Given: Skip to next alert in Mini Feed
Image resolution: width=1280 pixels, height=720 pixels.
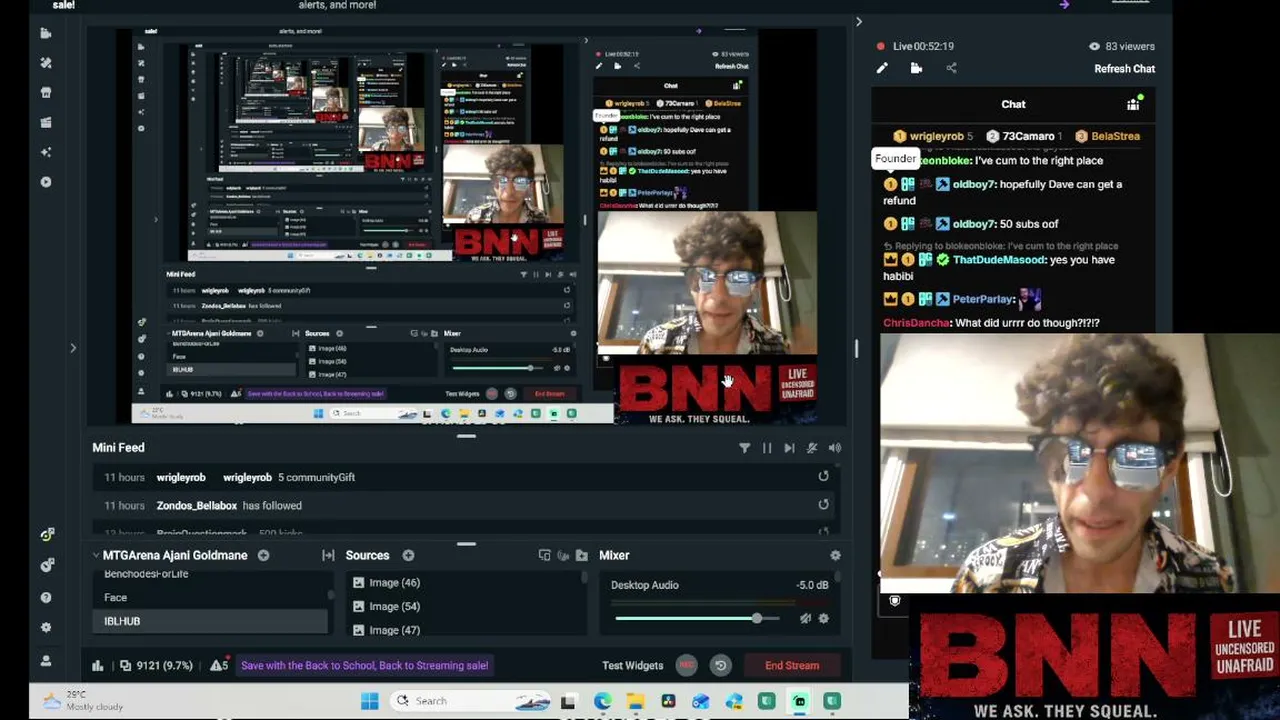Looking at the screenshot, I should click(x=789, y=448).
